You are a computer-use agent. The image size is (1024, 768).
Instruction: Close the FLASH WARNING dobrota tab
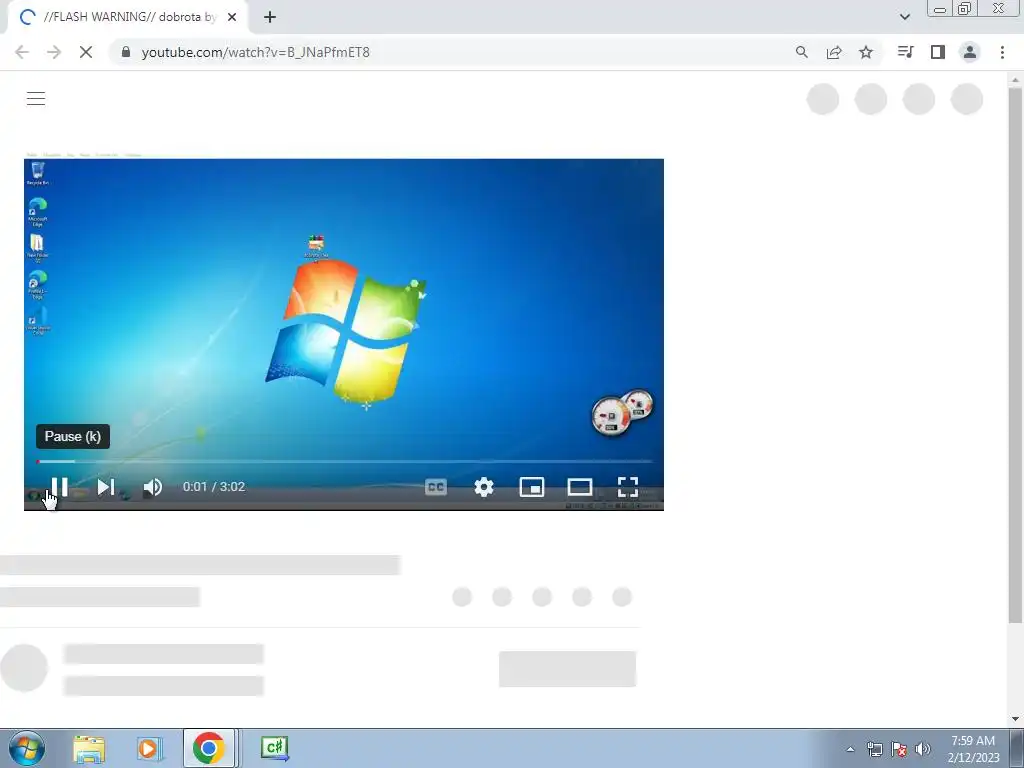232,17
